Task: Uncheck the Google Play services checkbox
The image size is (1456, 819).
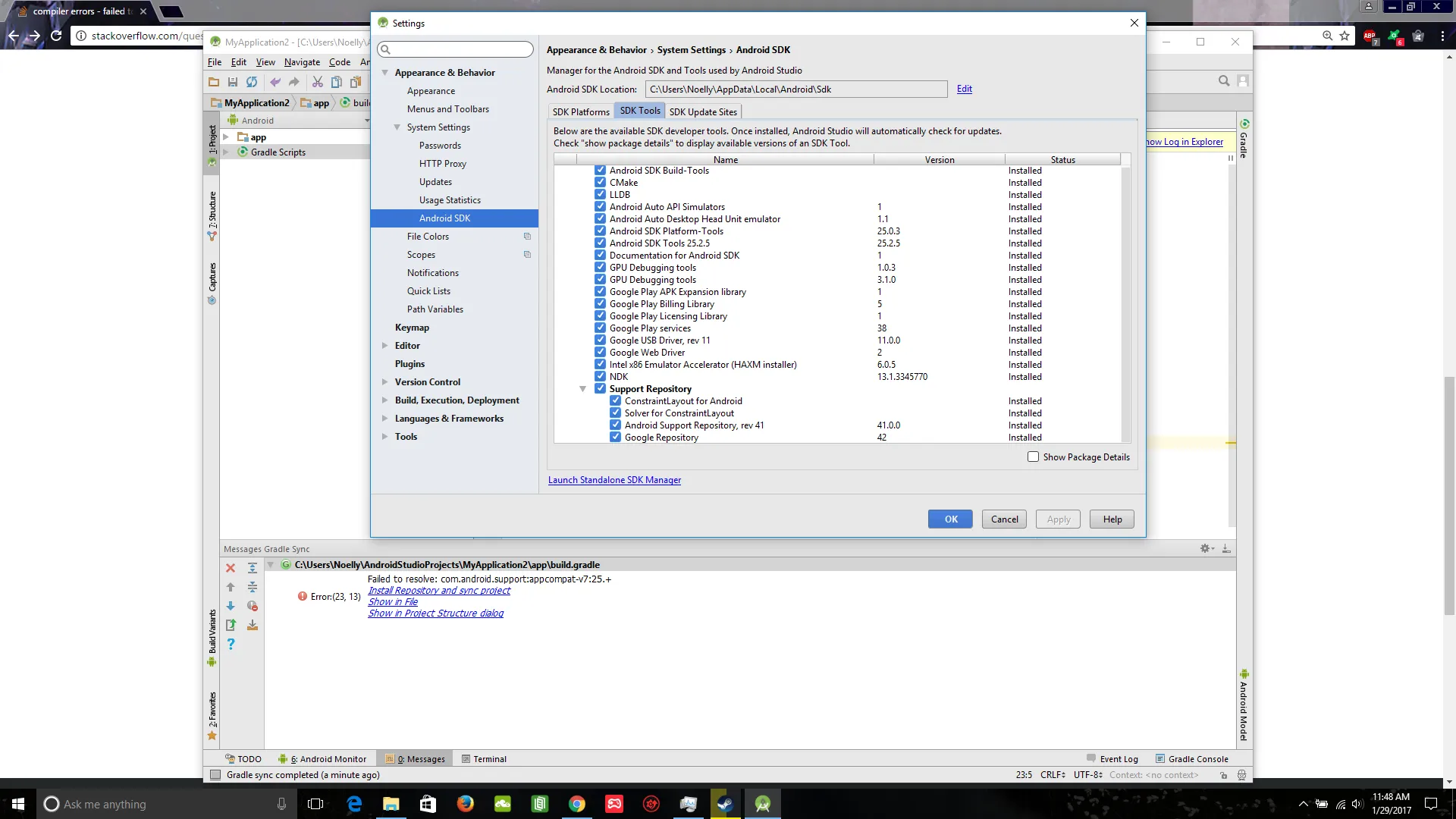Action: [600, 328]
